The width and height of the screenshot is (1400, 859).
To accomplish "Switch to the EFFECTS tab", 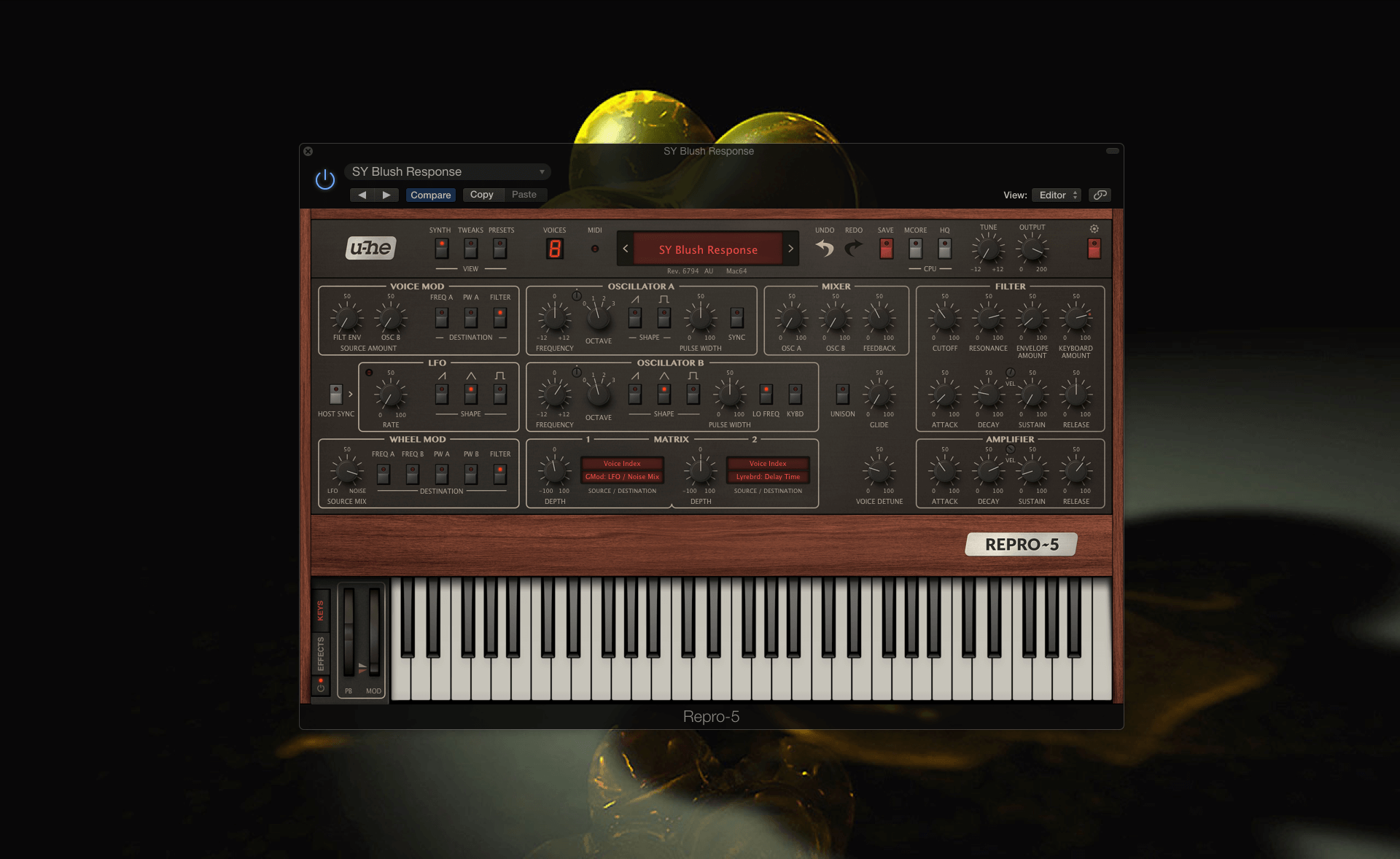I will coord(320,653).
